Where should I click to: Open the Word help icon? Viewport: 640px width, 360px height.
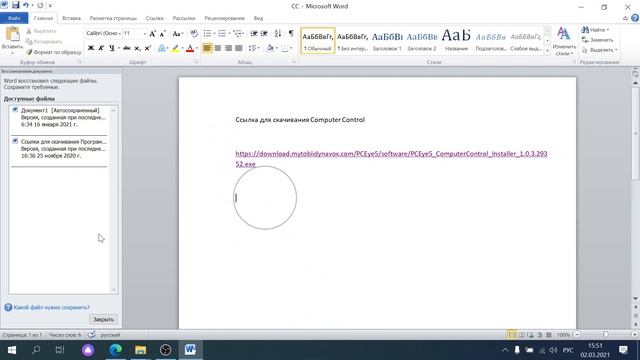point(635,18)
